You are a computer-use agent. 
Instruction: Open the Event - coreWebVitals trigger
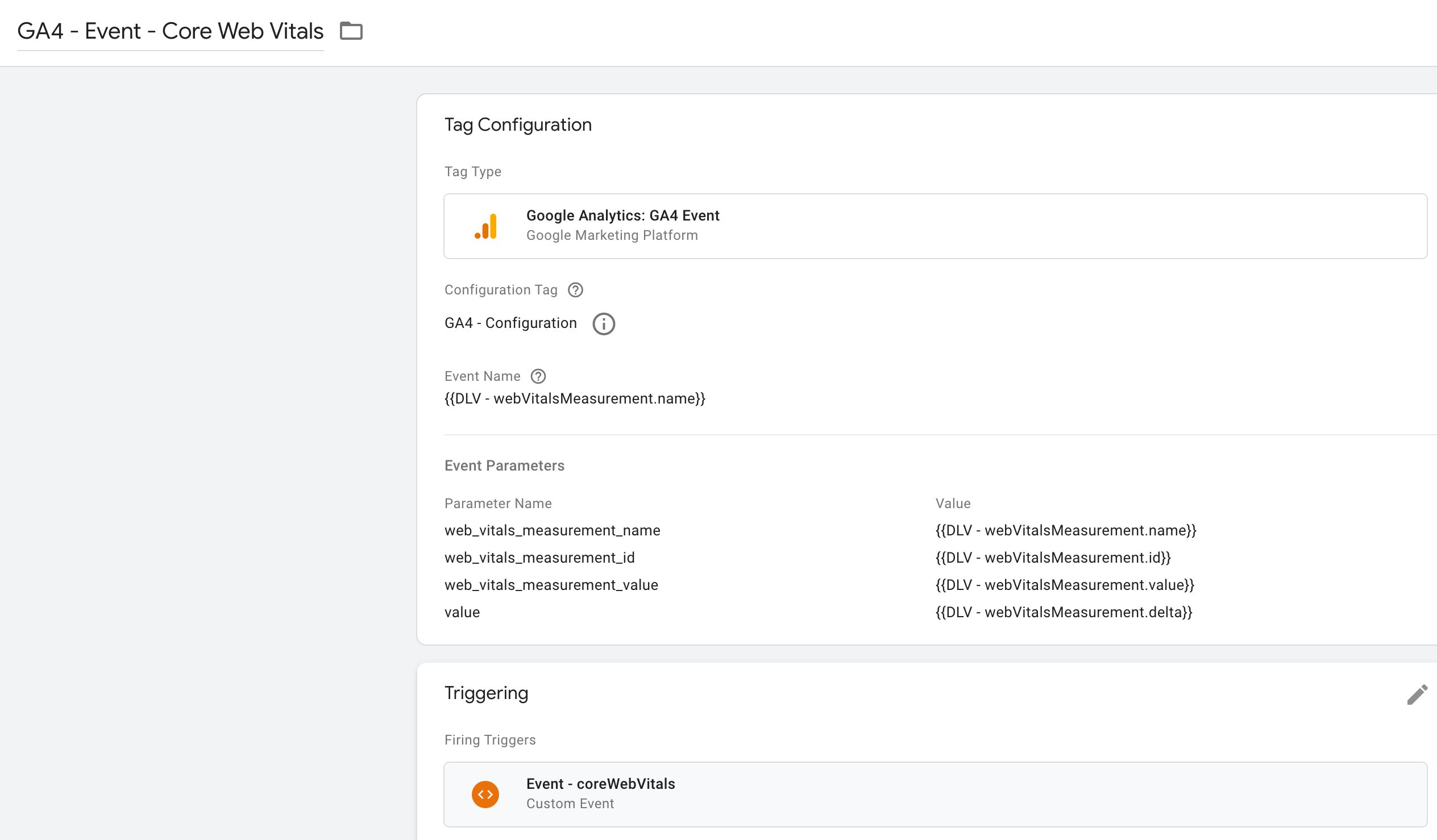click(x=935, y=795)
